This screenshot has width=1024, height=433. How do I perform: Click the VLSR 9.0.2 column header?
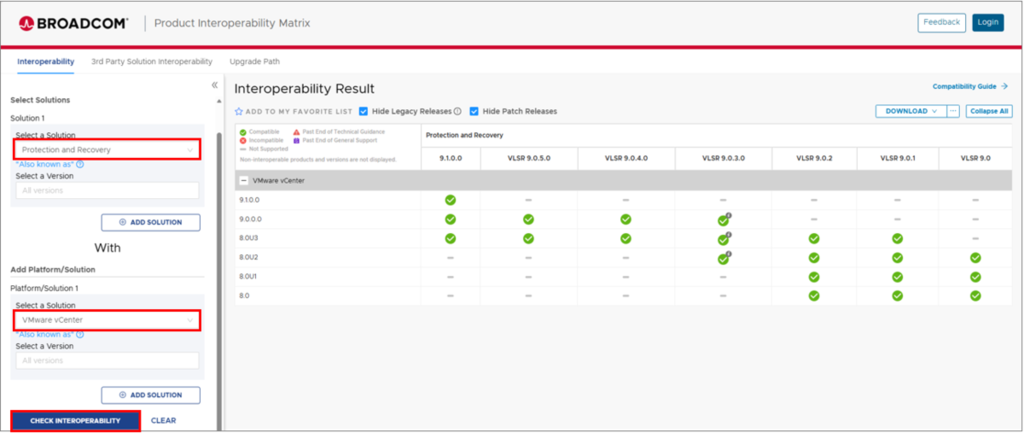(814, 158)
